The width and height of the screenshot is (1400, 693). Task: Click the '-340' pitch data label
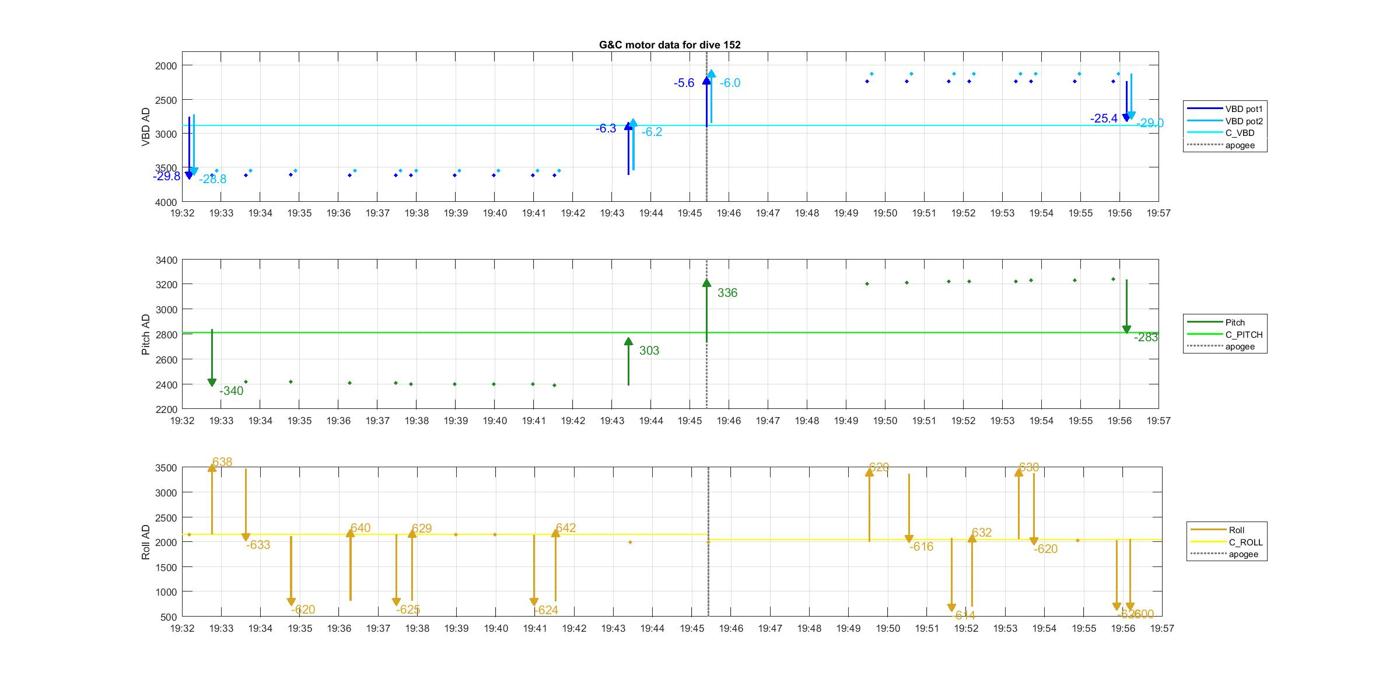[x=232, y=391]
